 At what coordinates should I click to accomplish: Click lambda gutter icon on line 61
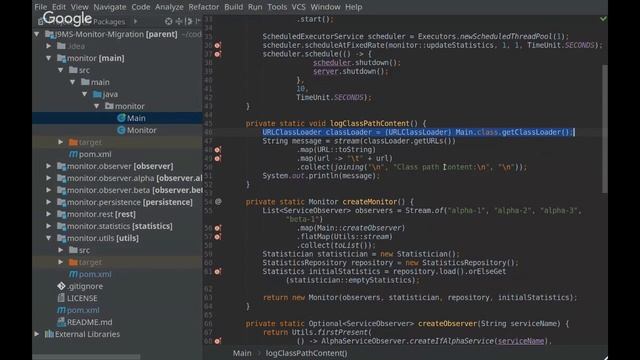pos(218,271)
